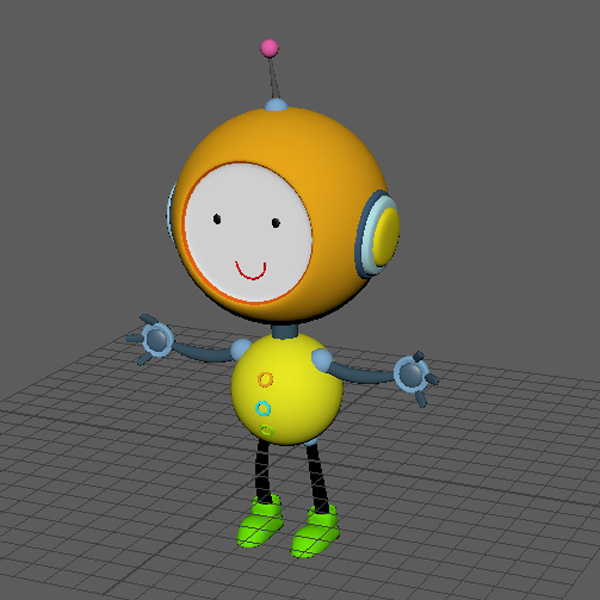The height and width of the screenshot is (600, 600).
Task: Click the robot's red smile
Action: coord(250,271)
